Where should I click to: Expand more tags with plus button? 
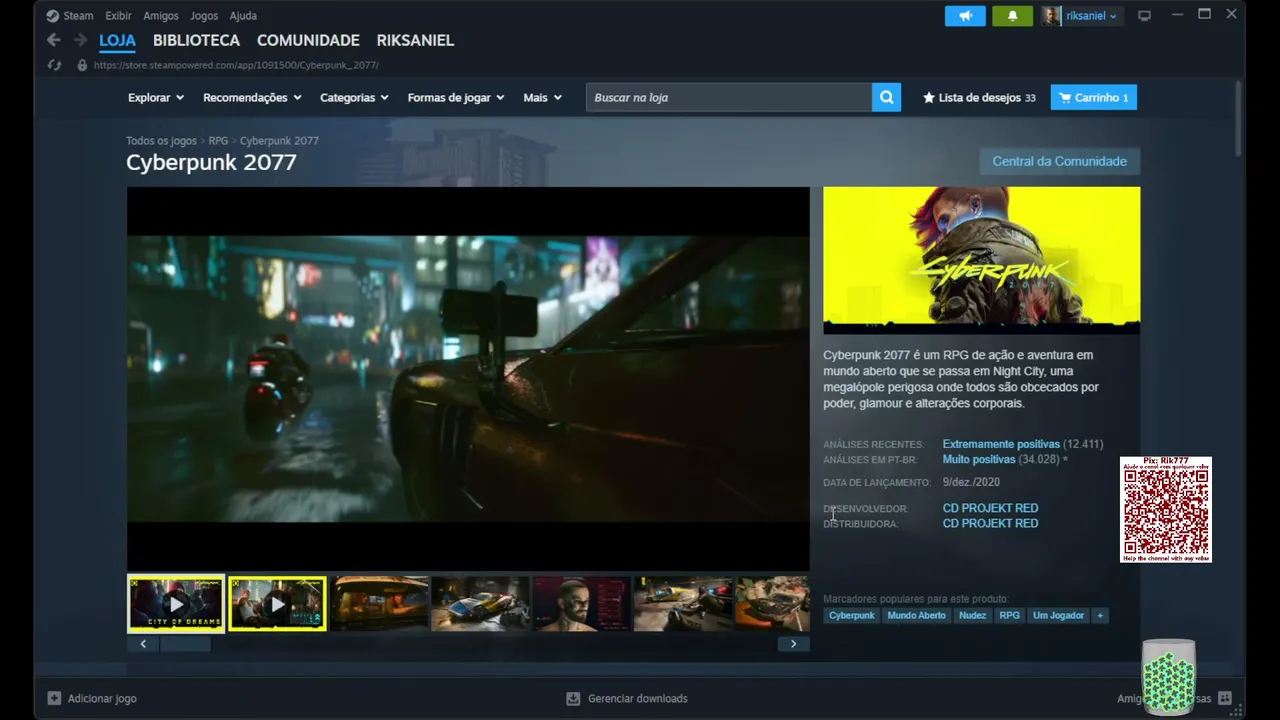[1100, 616]
